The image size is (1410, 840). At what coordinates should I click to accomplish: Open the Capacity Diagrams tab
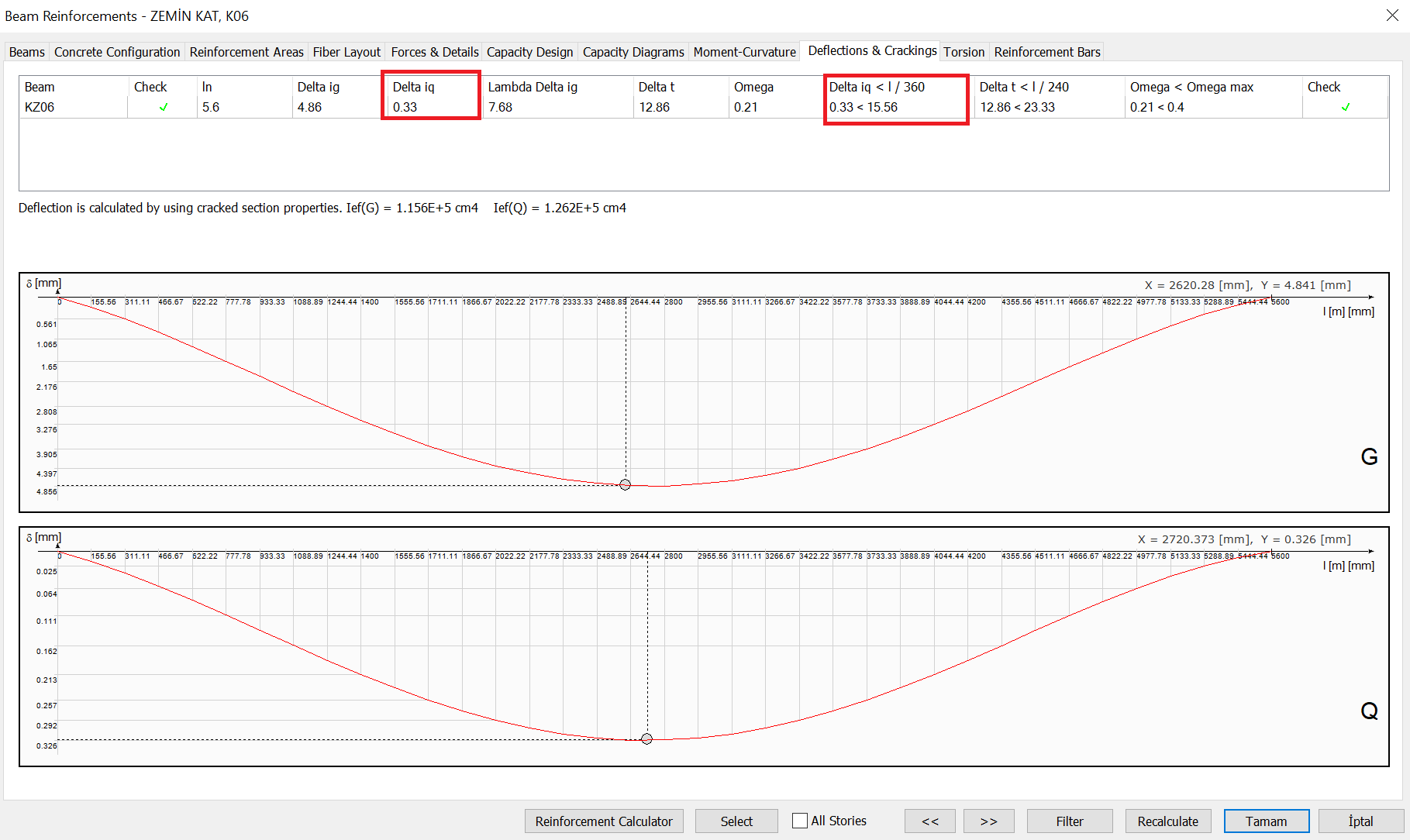click(633, 51)
